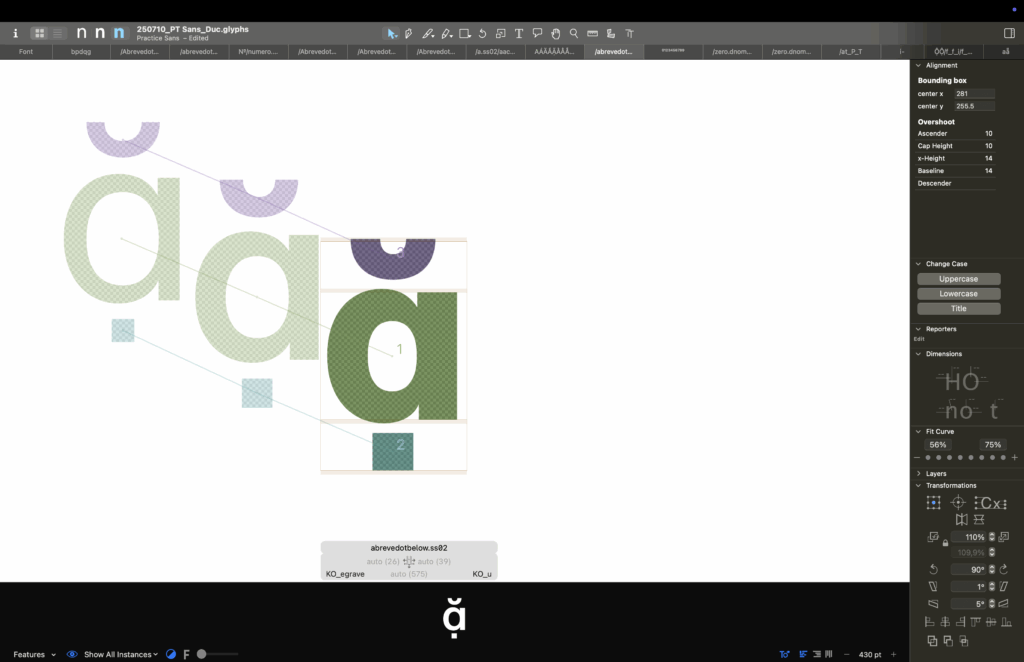Select the Scale tool in toolbar
Viewport: 1024px width, 662px height.
pos(501,33)
